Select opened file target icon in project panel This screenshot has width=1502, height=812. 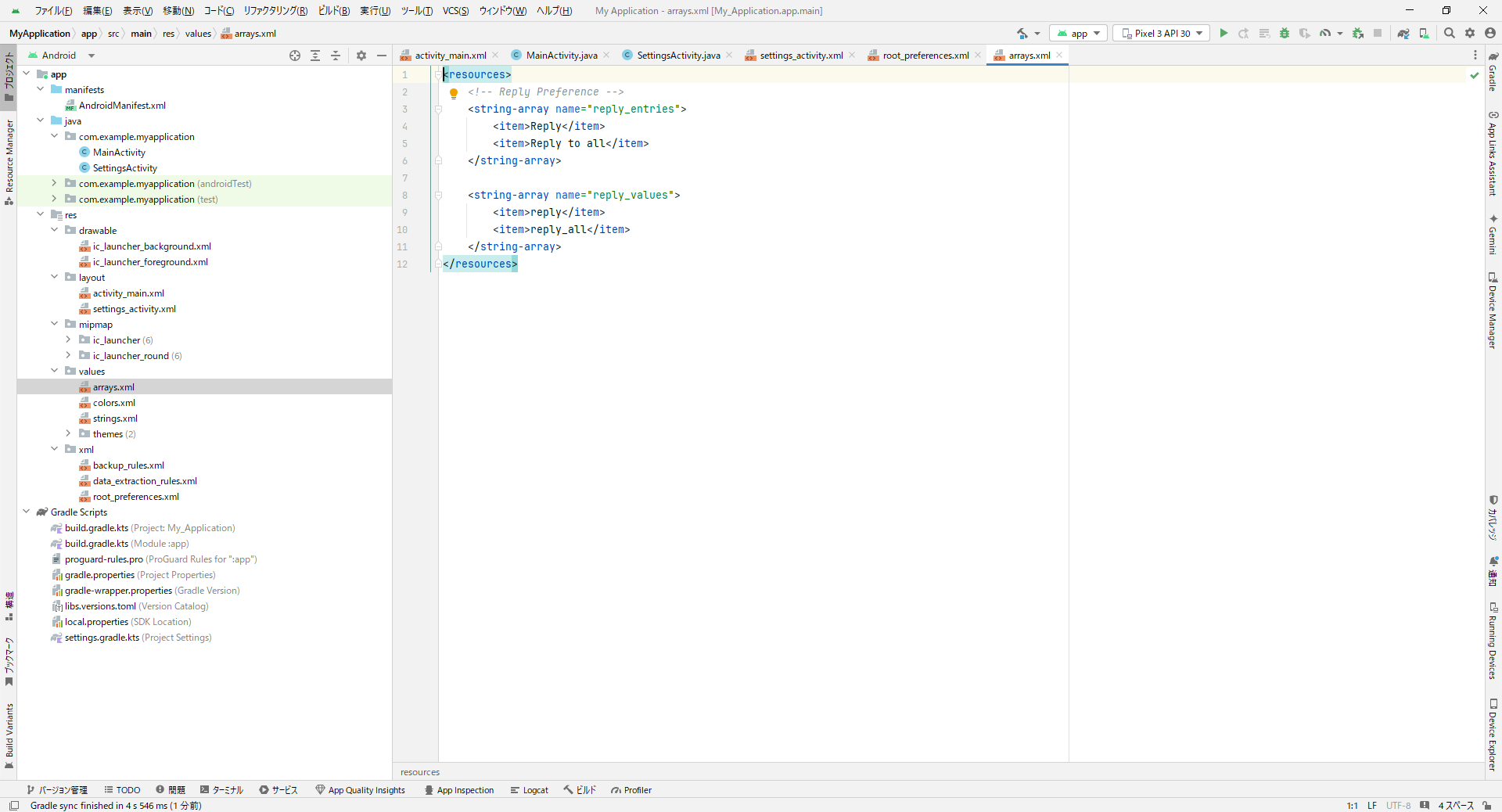click(x=295, y=56)
